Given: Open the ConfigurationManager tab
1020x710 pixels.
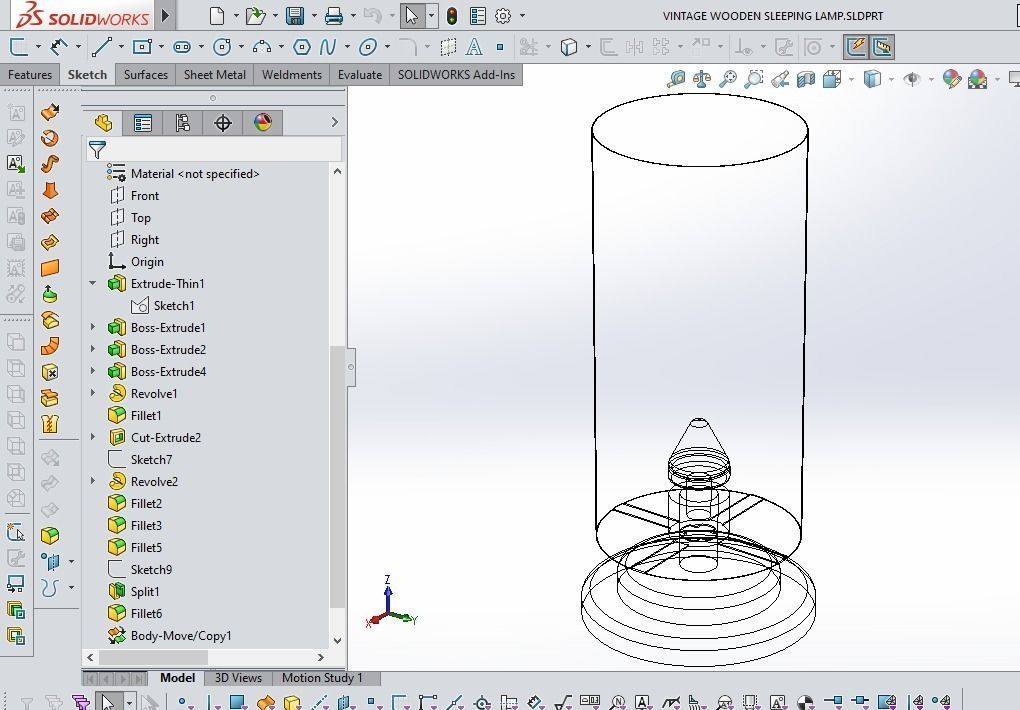Looking at the screenshot, I should (183, 122).
